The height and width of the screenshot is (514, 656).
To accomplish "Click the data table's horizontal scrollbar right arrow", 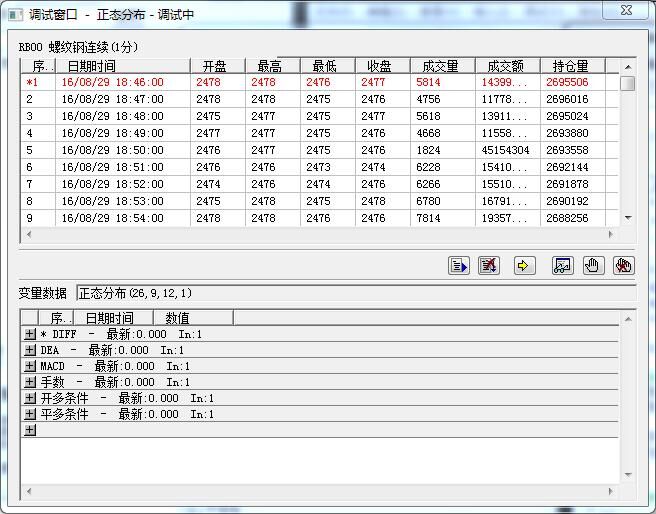I will tap(611, 233).
